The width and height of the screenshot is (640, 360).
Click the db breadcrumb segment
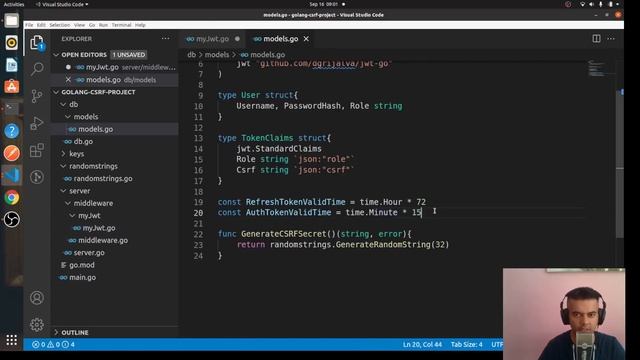click(x=191, y=54)
